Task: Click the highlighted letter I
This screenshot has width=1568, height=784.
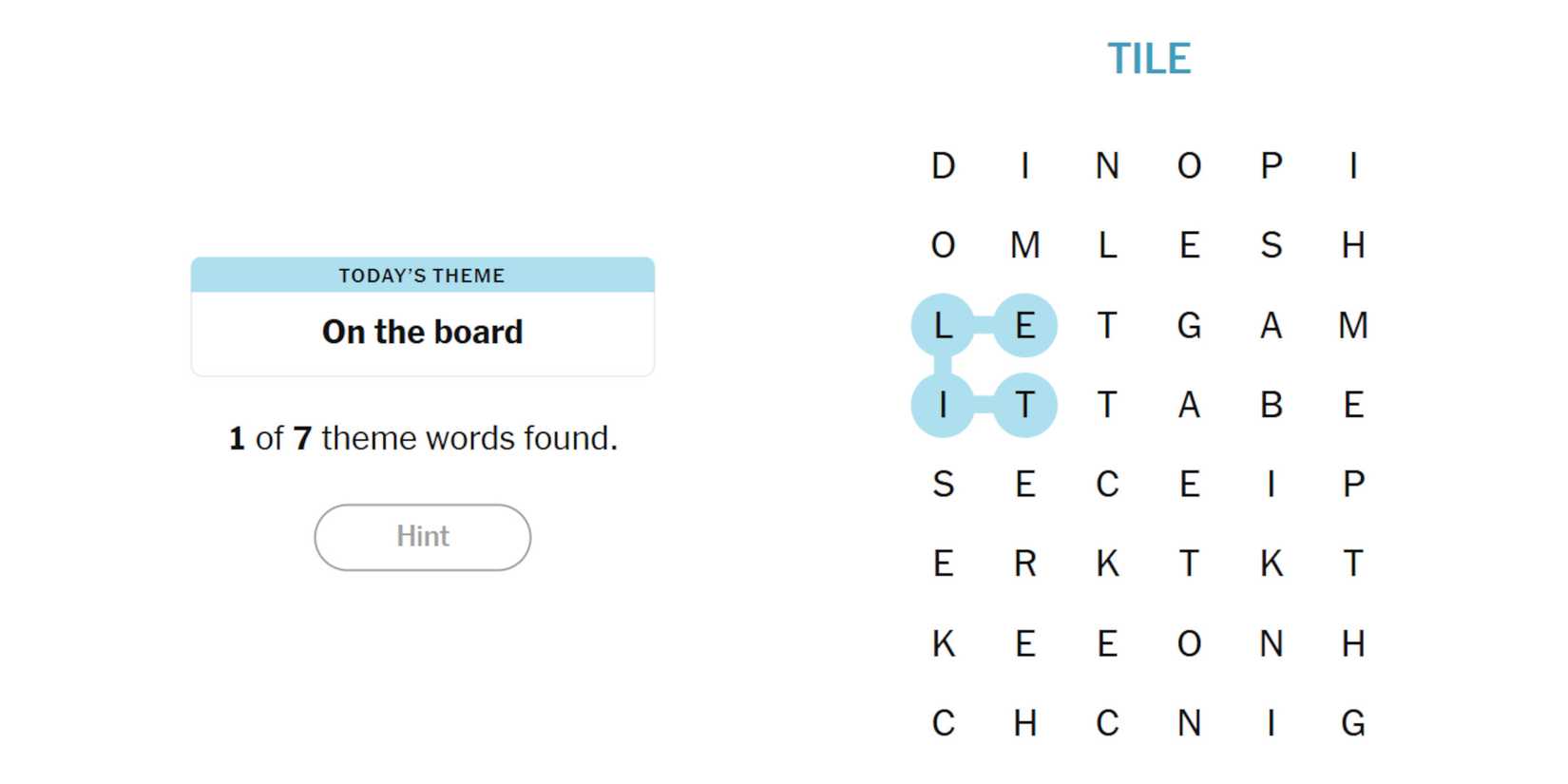Action: 943,405
